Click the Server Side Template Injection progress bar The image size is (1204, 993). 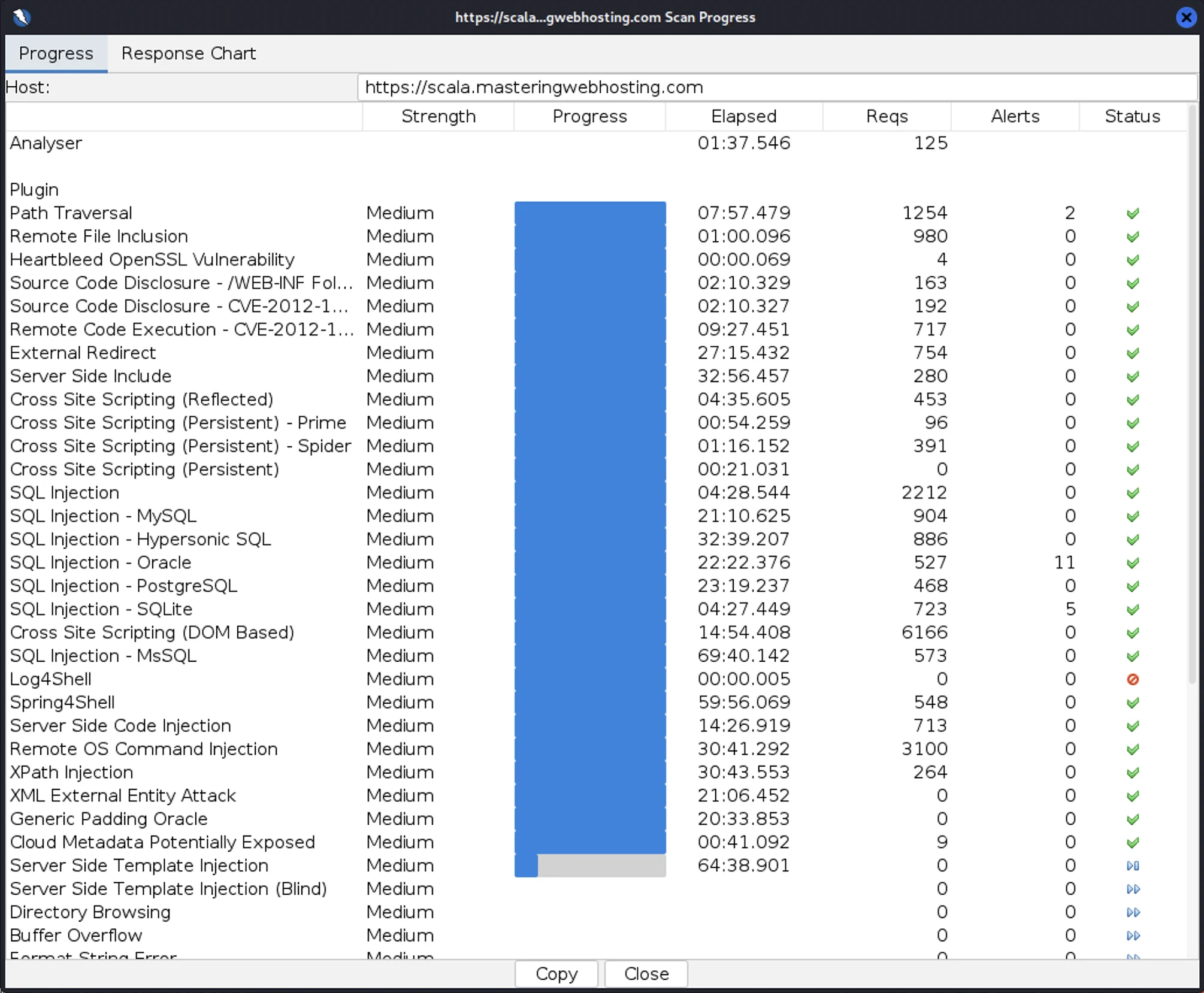[589, 865]
